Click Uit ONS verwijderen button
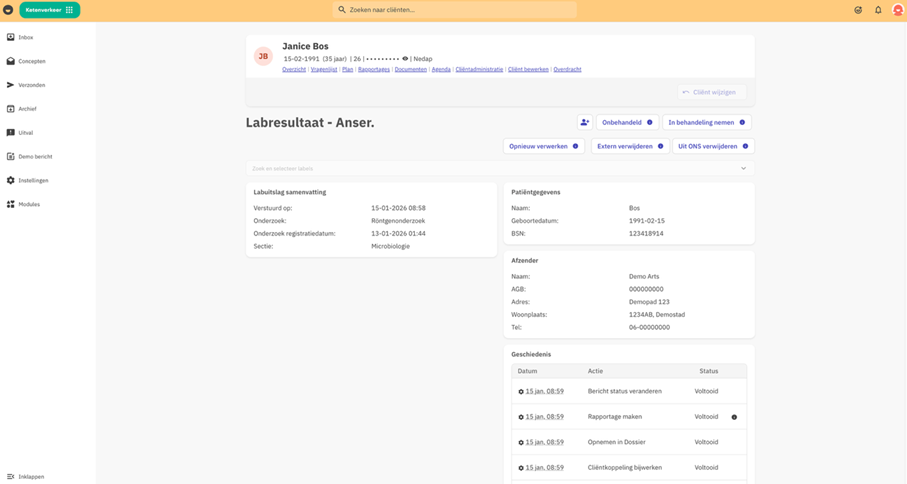Viewport: 907px width, 484px height. click(x=713, y=146)
